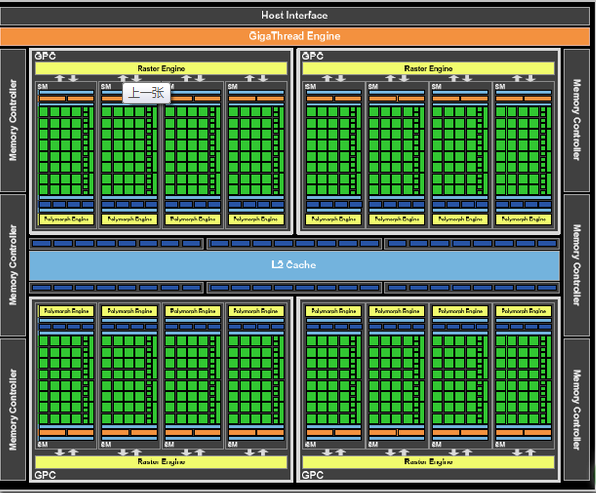
Task: Click Raster Engine in the lower-right GPC
Action: (x=428, y=462)
